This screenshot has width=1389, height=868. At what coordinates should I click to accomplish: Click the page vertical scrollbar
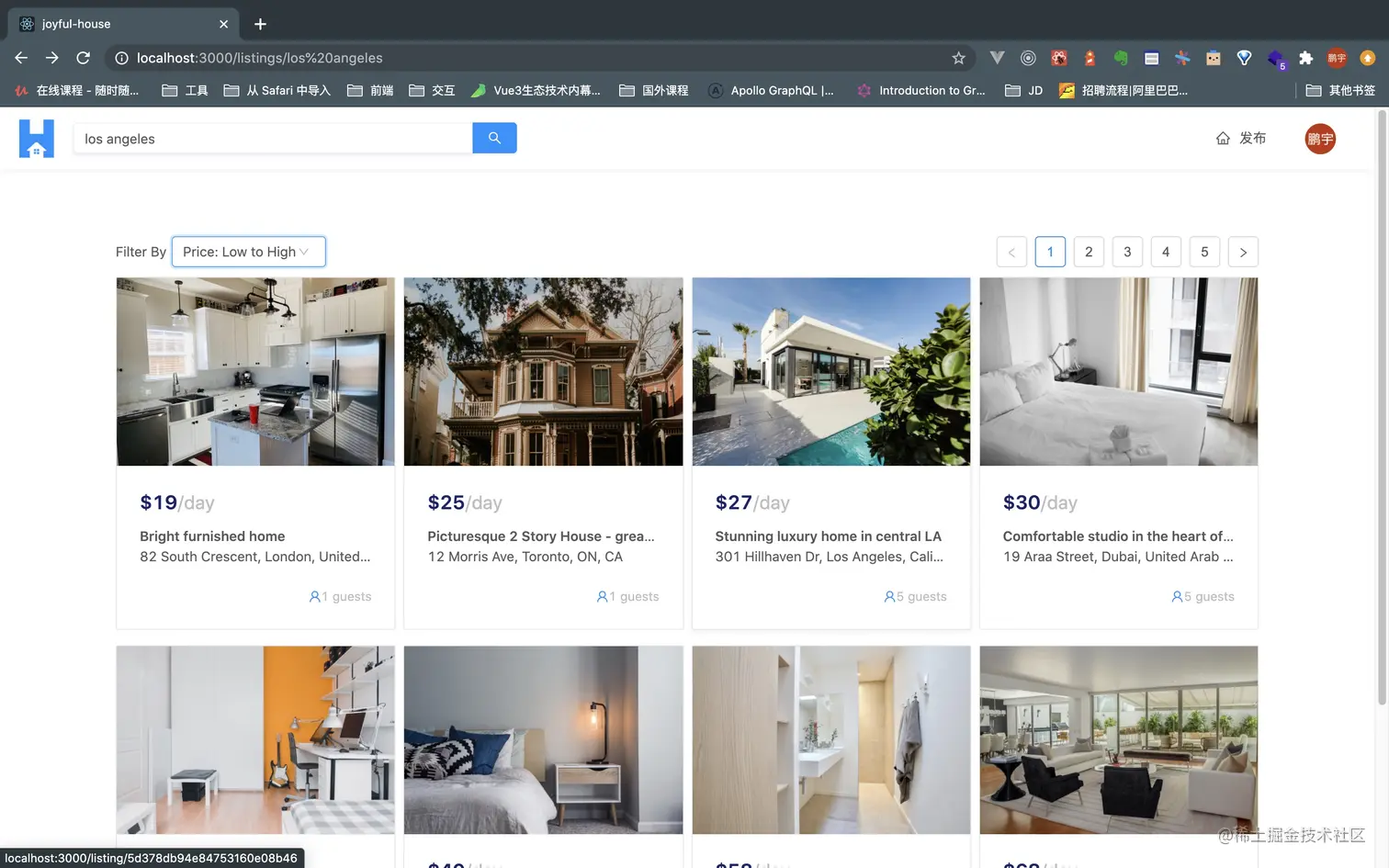click(x=1382, y=409)
